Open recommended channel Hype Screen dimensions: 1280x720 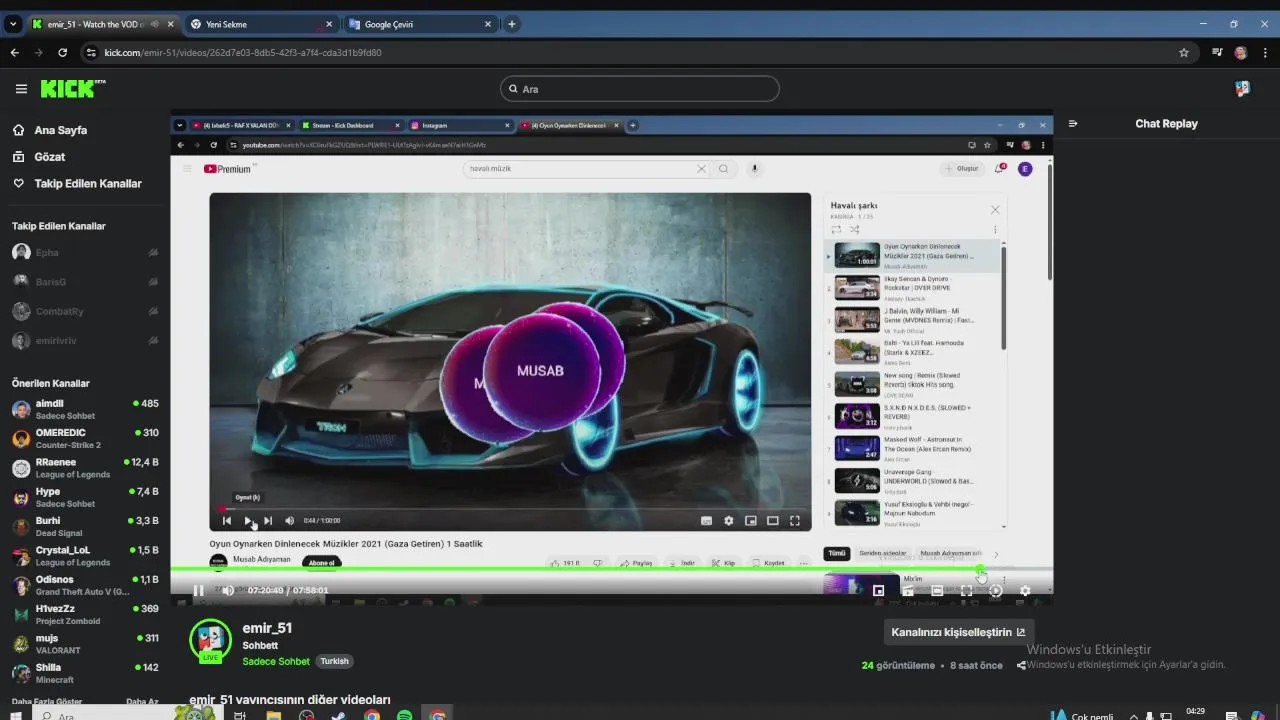(85, 498)
